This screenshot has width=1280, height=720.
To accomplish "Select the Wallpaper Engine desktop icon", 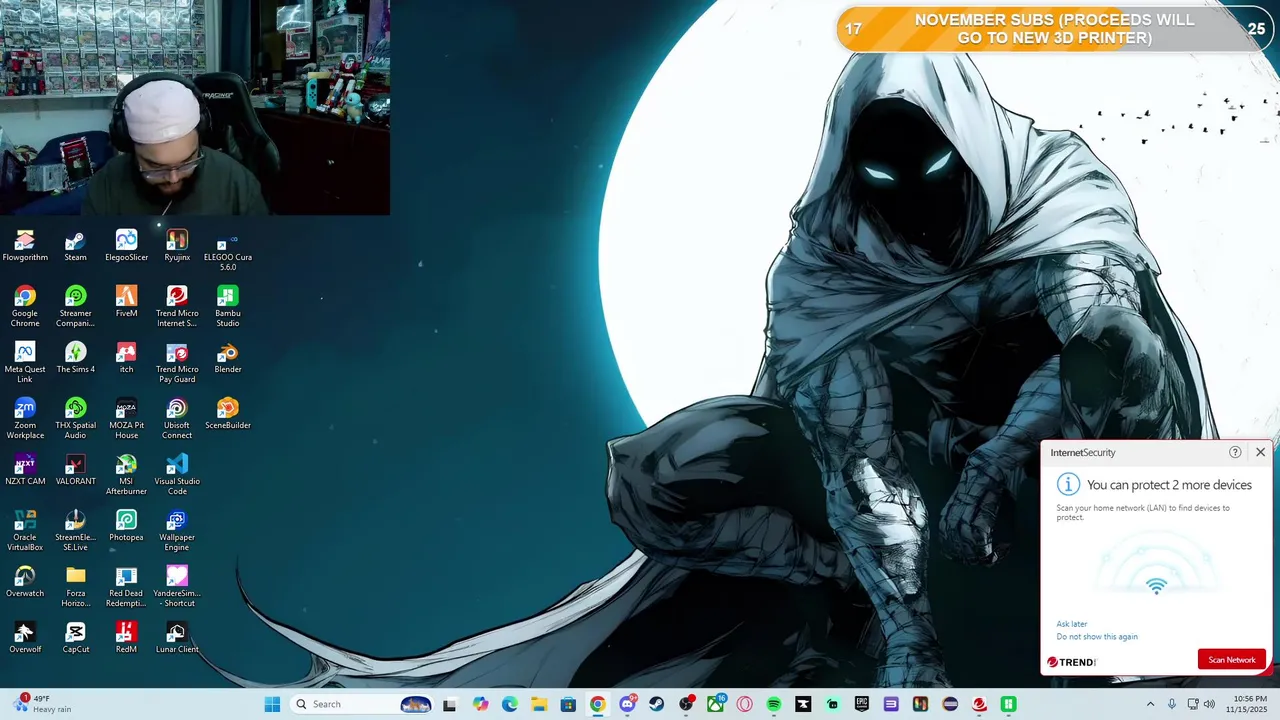I will pyautogui.click(x=177, y=531).
